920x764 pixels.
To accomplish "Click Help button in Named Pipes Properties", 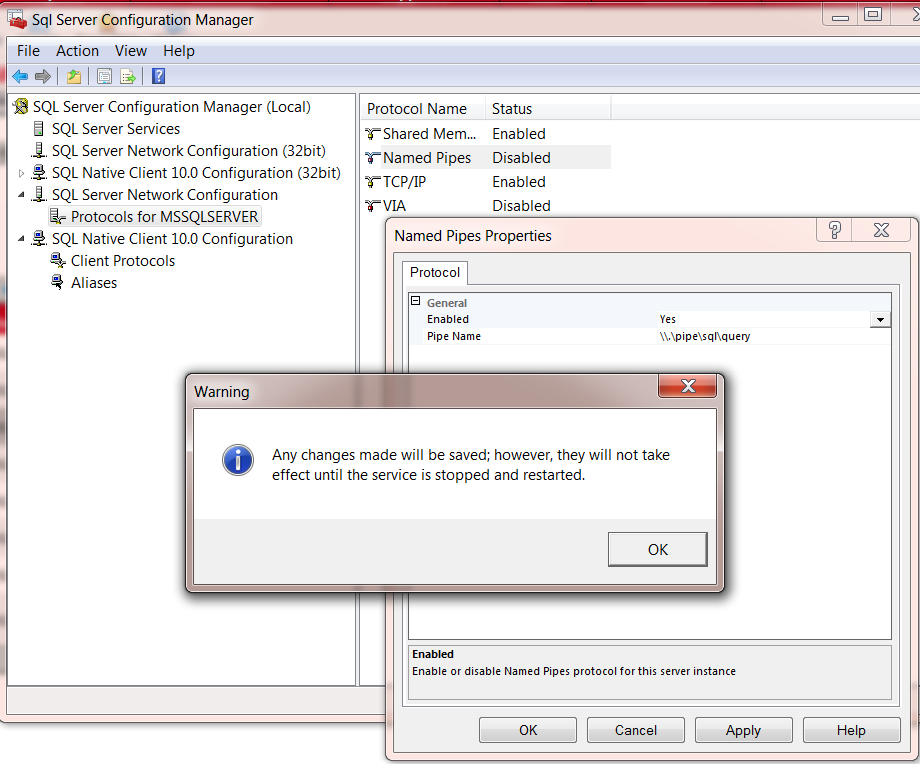I will 851,730.
